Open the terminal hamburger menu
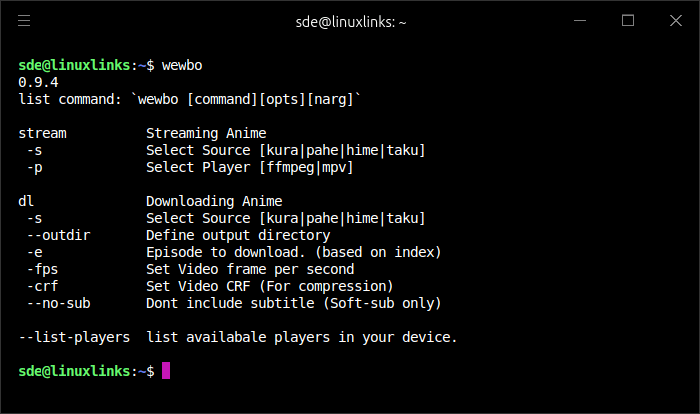This screenshot has width=700, height=414. pos(24,20)
